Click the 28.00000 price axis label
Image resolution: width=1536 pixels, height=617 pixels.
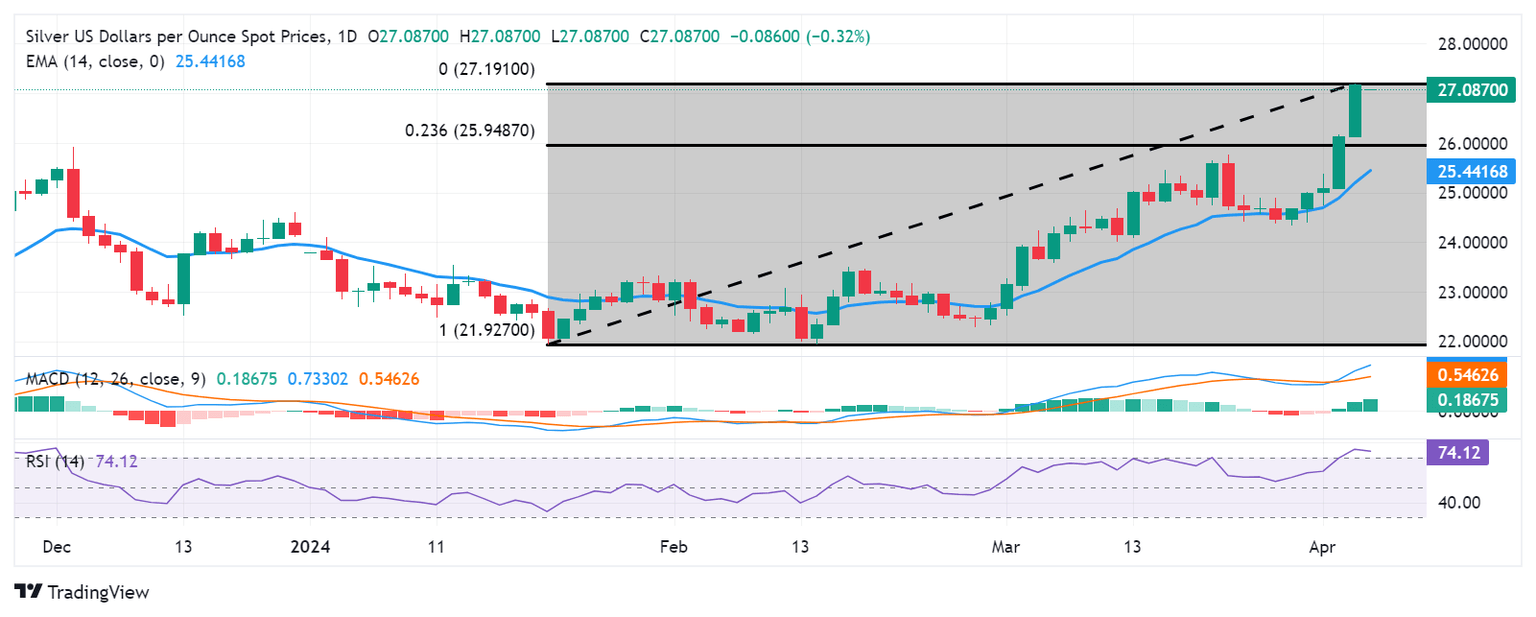(x=1476, y=45)
